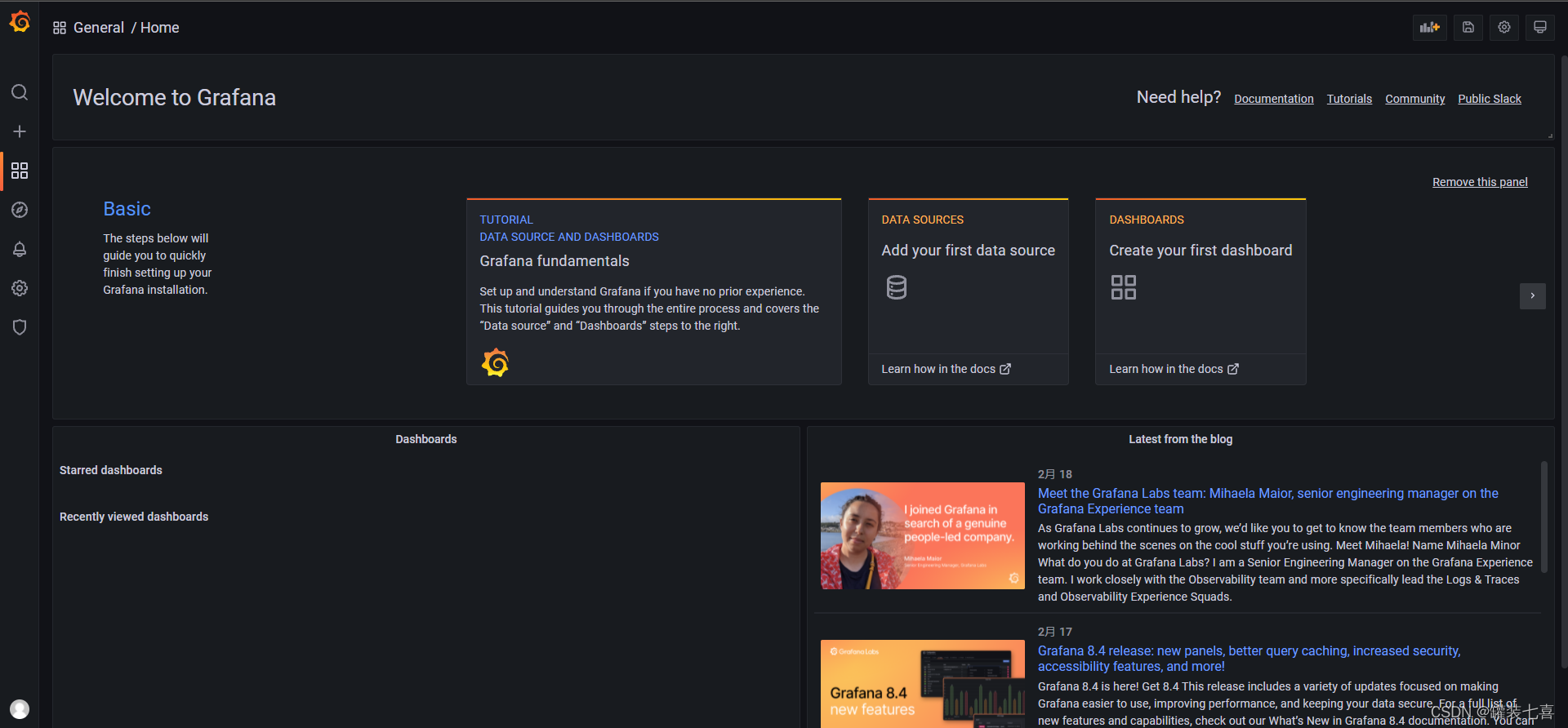Click the Grafana logo in the sidebar
This screenshot has height=728, width=1568.
[20, 22]
